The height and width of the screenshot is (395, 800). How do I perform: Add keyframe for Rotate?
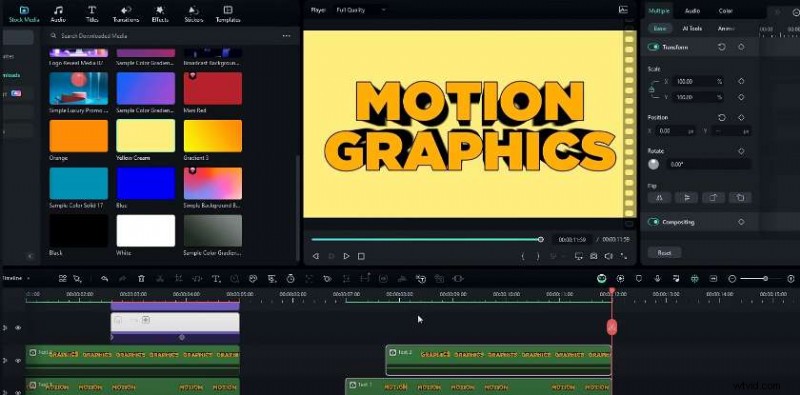pos(741,151)
